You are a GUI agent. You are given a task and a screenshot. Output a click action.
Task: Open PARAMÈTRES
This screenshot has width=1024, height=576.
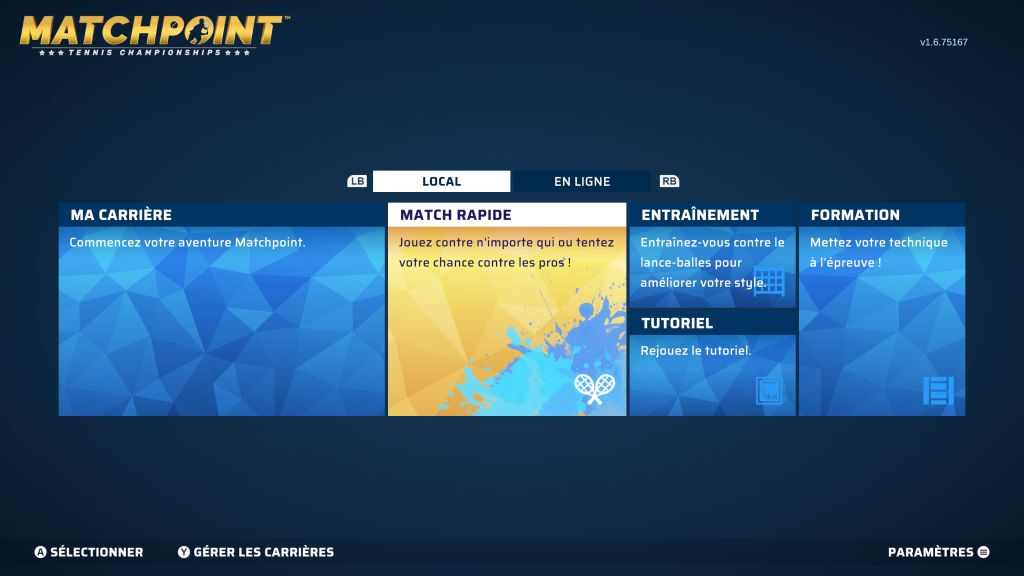[x=931, y=552]
